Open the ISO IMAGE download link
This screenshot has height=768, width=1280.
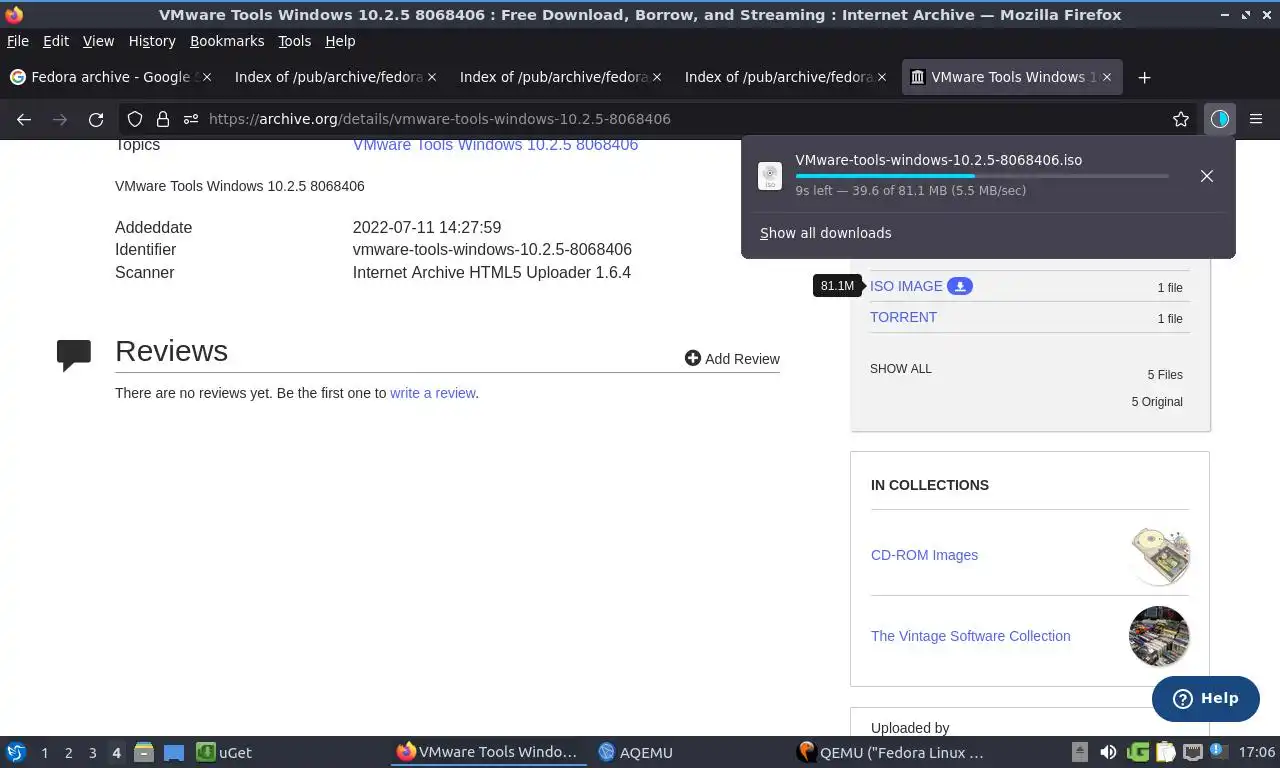pos(906,286)
